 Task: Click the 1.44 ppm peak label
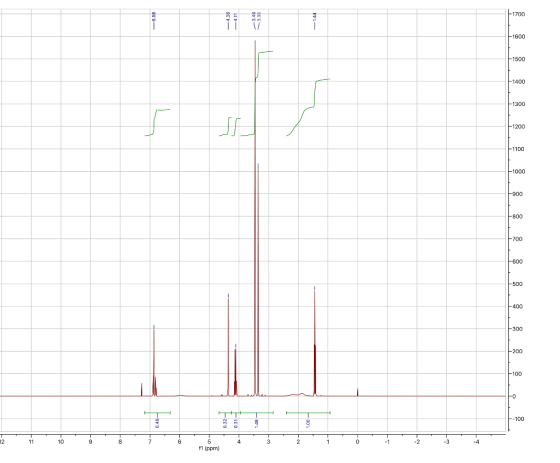tap(315, 16)
